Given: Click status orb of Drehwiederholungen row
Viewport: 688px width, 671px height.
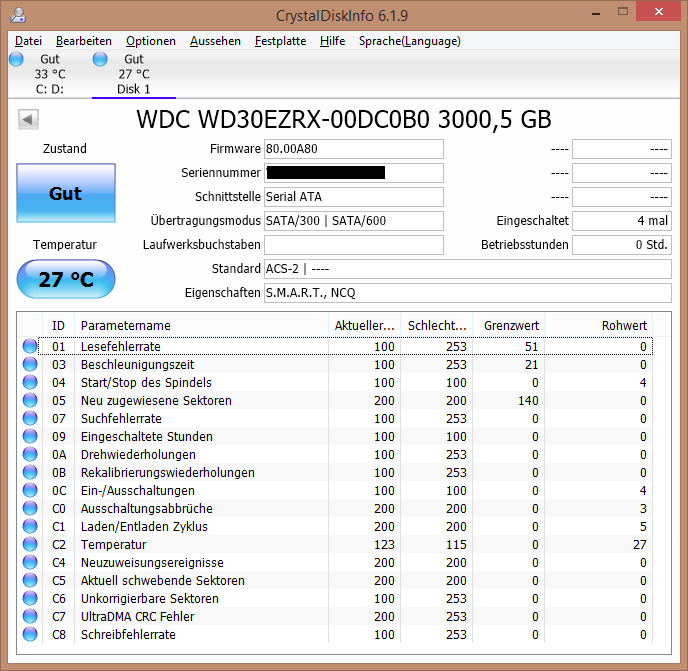Looking at the screenshot, I should [30, 454].
